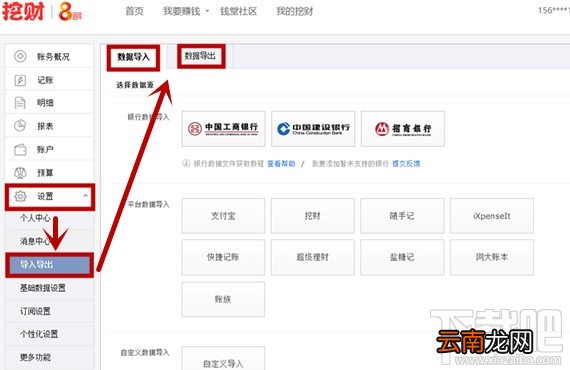
Task: Click the 明细 document icon
Action: 20,103
